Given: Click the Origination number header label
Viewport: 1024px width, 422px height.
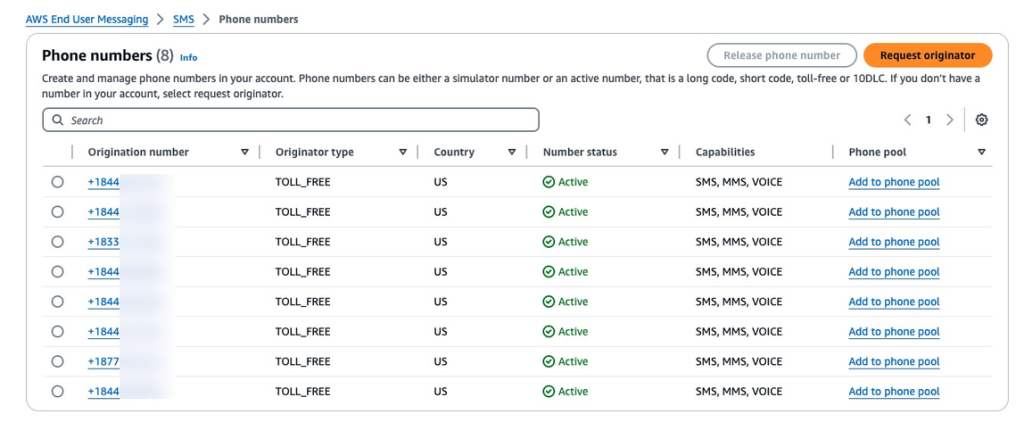Looking at the screenshot, I should (138, 152).
